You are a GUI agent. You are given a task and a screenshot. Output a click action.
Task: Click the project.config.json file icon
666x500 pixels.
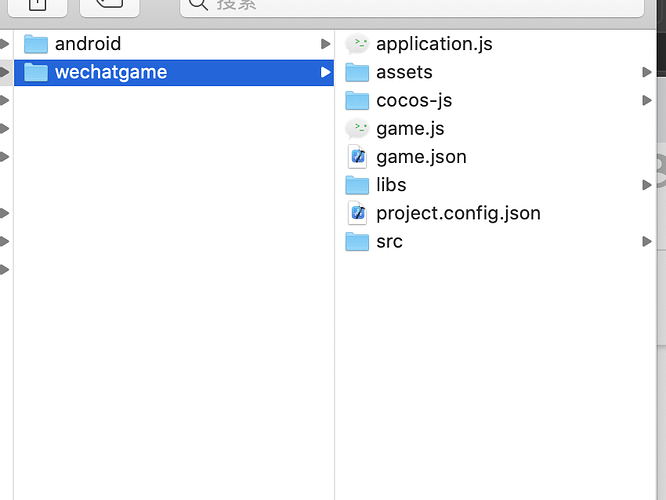click(358, 213)
